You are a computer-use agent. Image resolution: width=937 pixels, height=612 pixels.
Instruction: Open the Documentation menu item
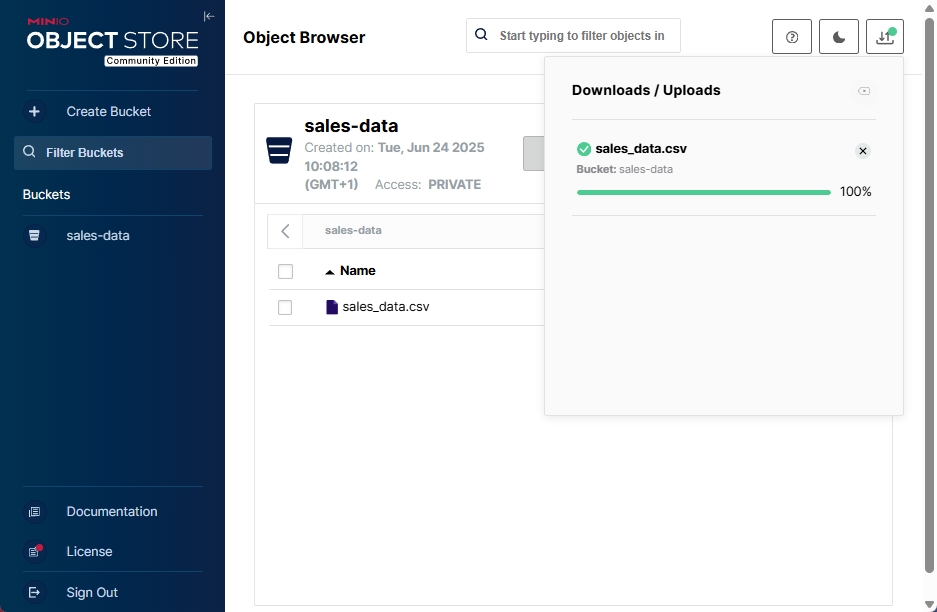[111, 512]
